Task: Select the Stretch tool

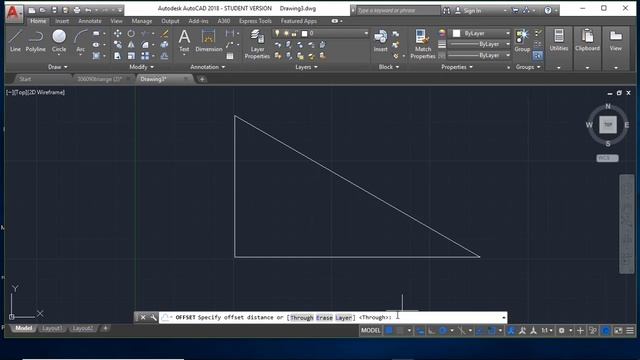Action: 118,56
